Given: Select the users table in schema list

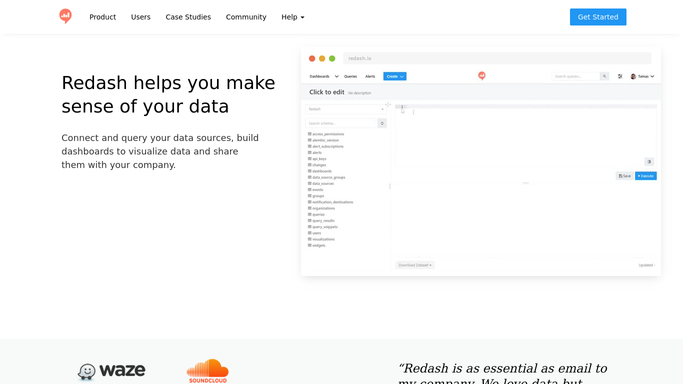Looking at the screenshot, I should pyautogui.click(x=316, y=233).
